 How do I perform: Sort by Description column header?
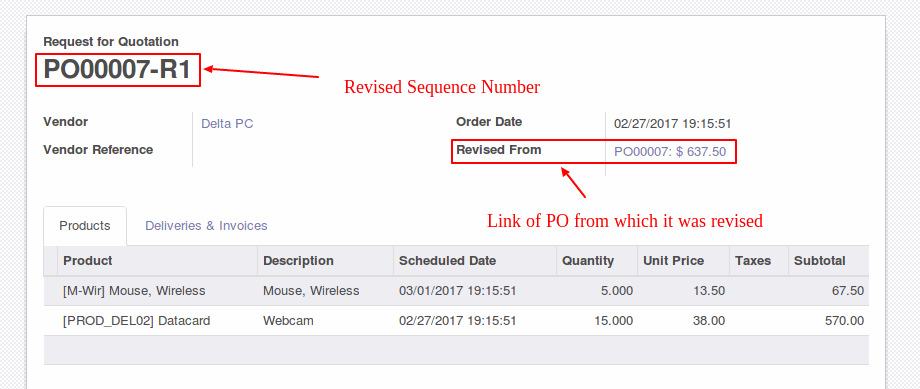pyautogui.click(x=326, y=261)
